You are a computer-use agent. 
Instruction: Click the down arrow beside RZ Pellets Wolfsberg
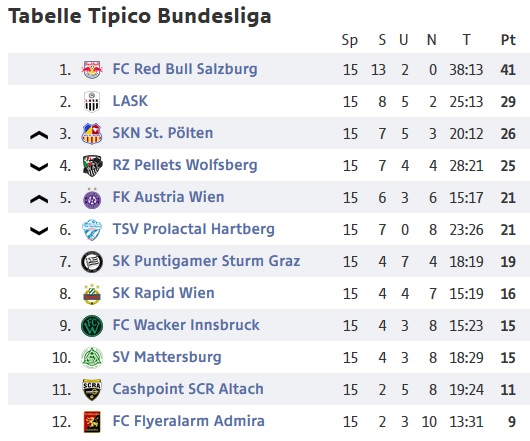(39, 167)
